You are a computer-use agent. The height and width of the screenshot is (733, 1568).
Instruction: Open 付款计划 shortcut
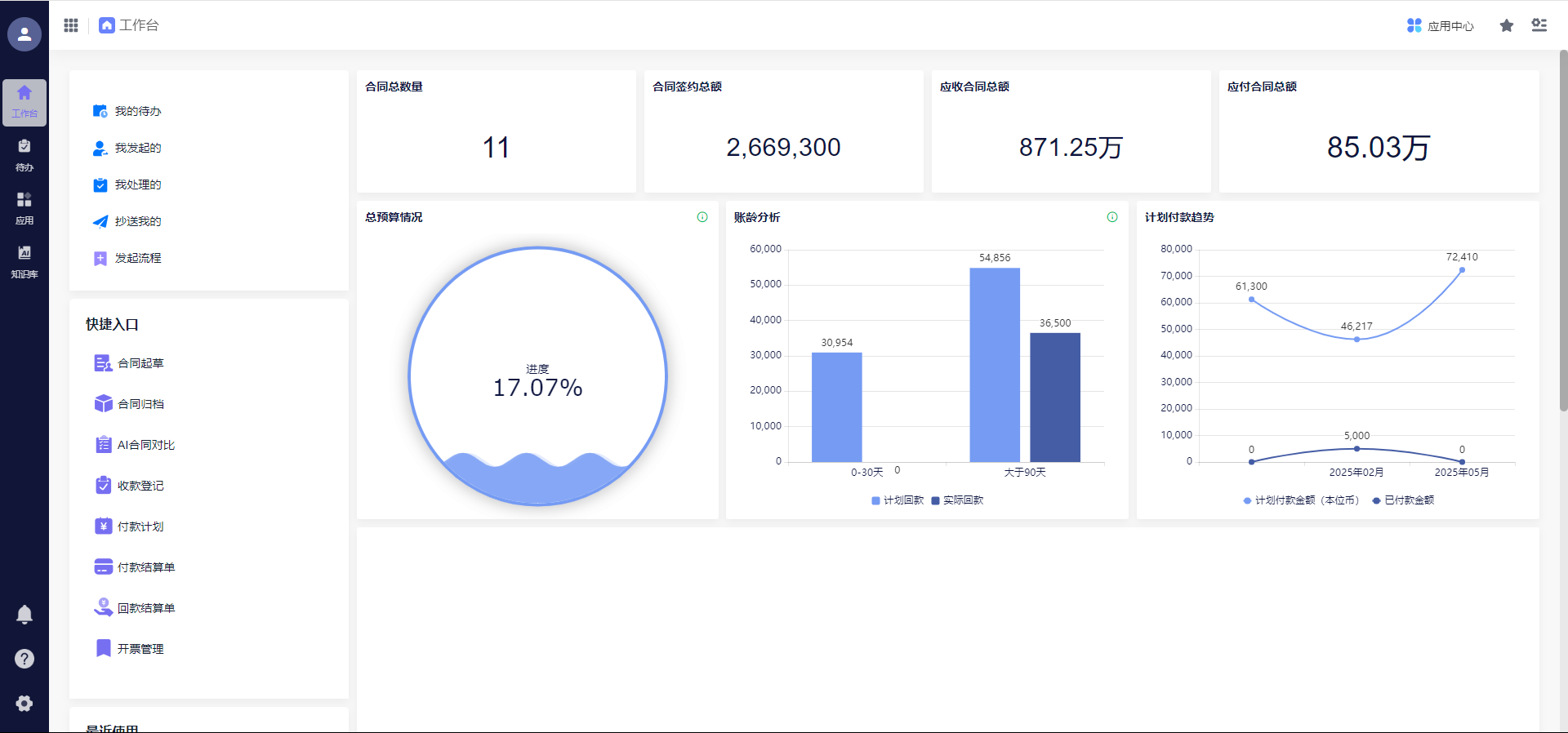[140, 526]
